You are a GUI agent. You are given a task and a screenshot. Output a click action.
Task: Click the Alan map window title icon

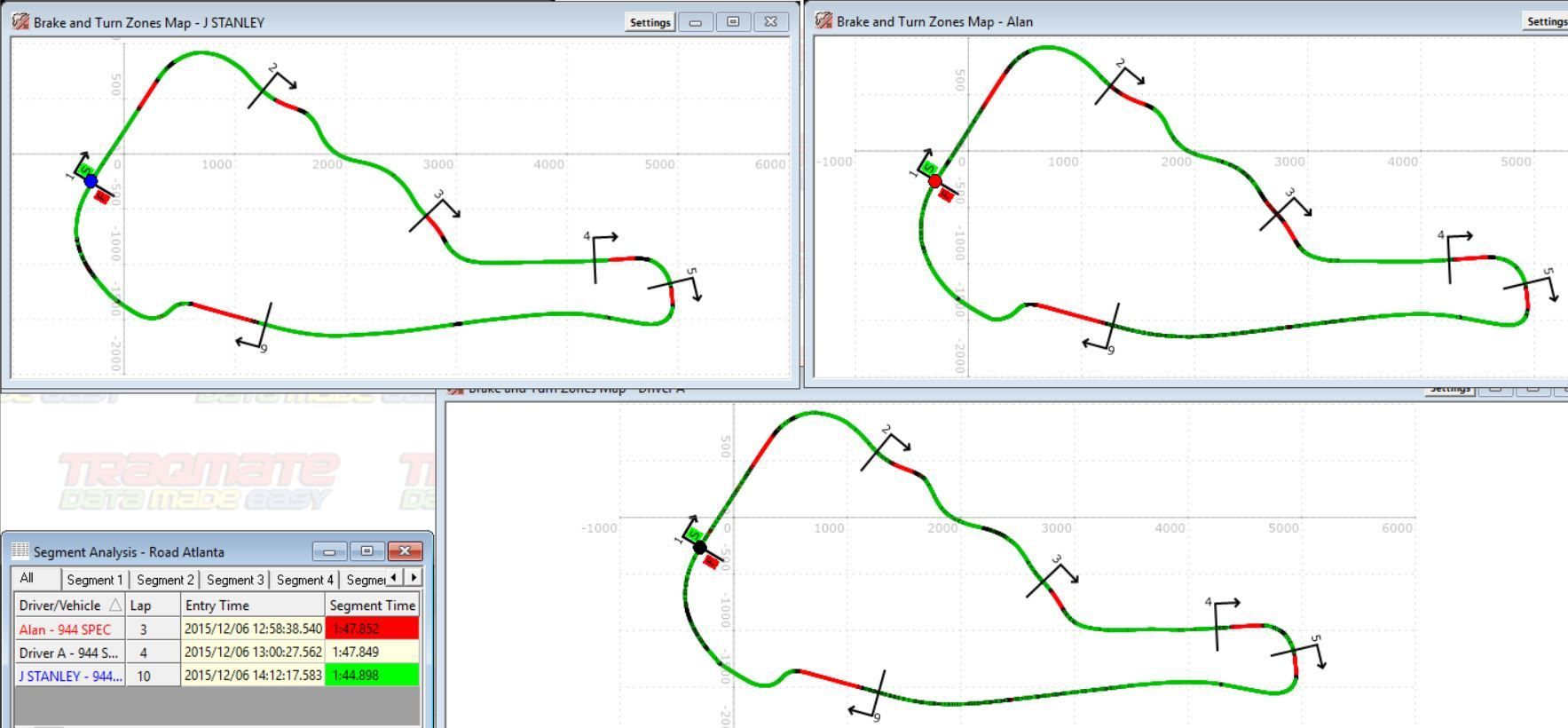(x=823, y=20)
